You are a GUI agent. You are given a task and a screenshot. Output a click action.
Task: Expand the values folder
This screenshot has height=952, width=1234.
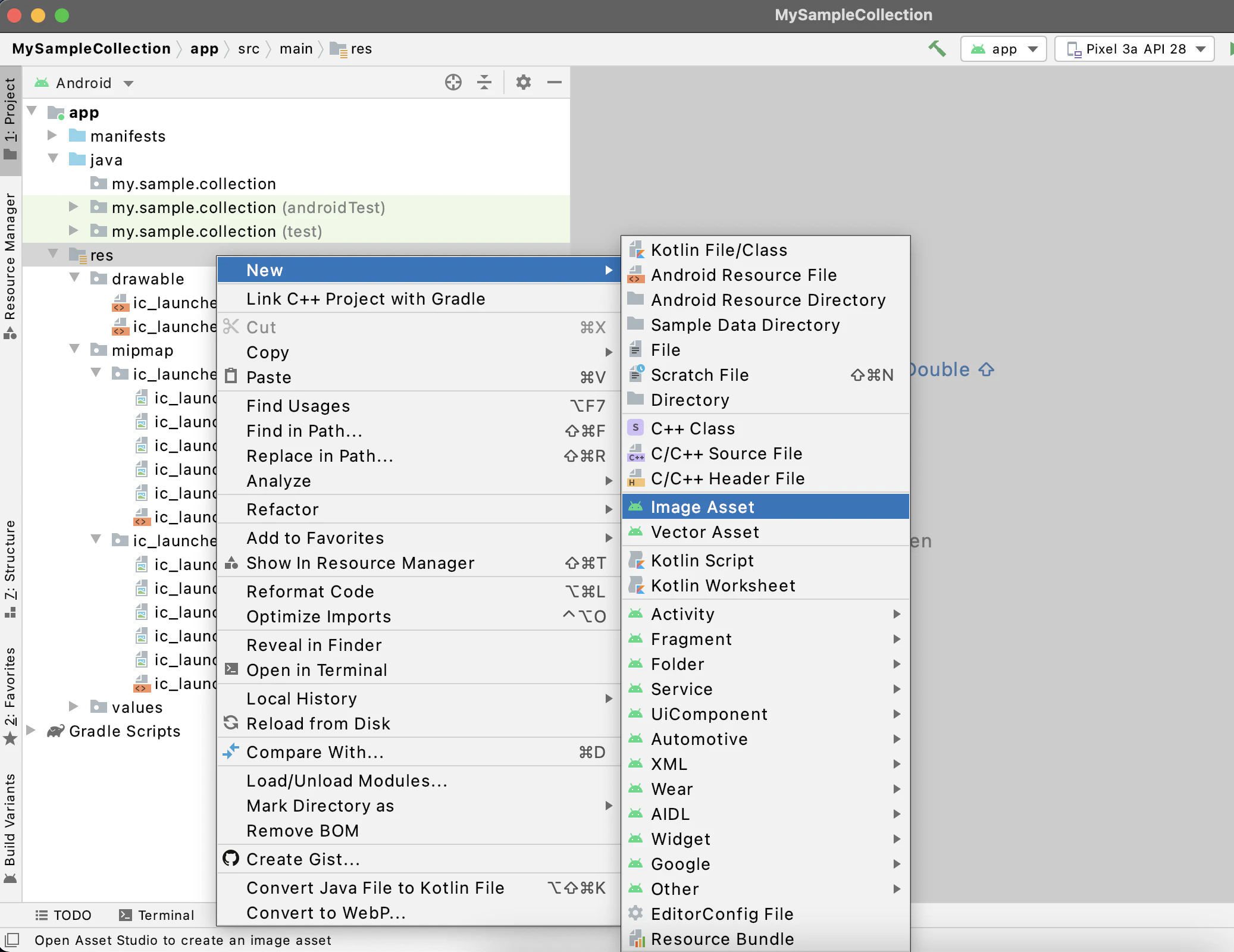[x=74, y=706]
